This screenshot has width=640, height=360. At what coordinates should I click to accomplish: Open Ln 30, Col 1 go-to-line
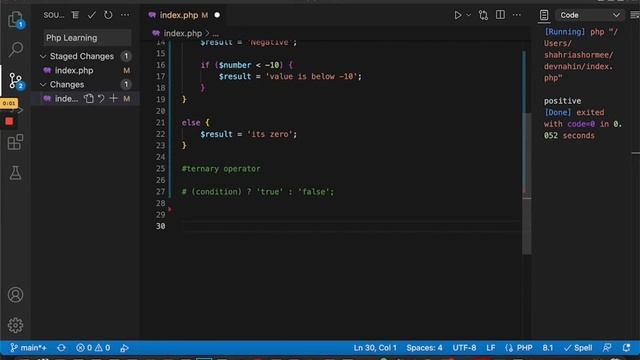pyautogui.click(x=375, y=348)
